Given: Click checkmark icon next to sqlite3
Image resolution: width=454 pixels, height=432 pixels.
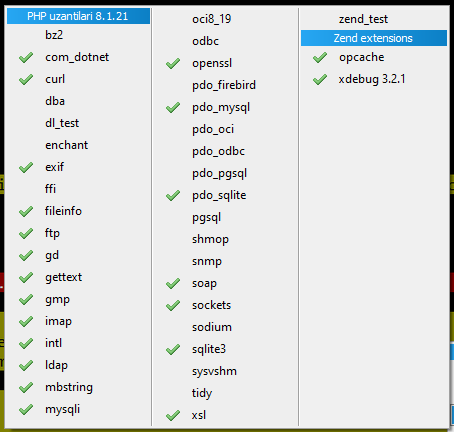Looking at the screenshot, I should pos(173,349).
